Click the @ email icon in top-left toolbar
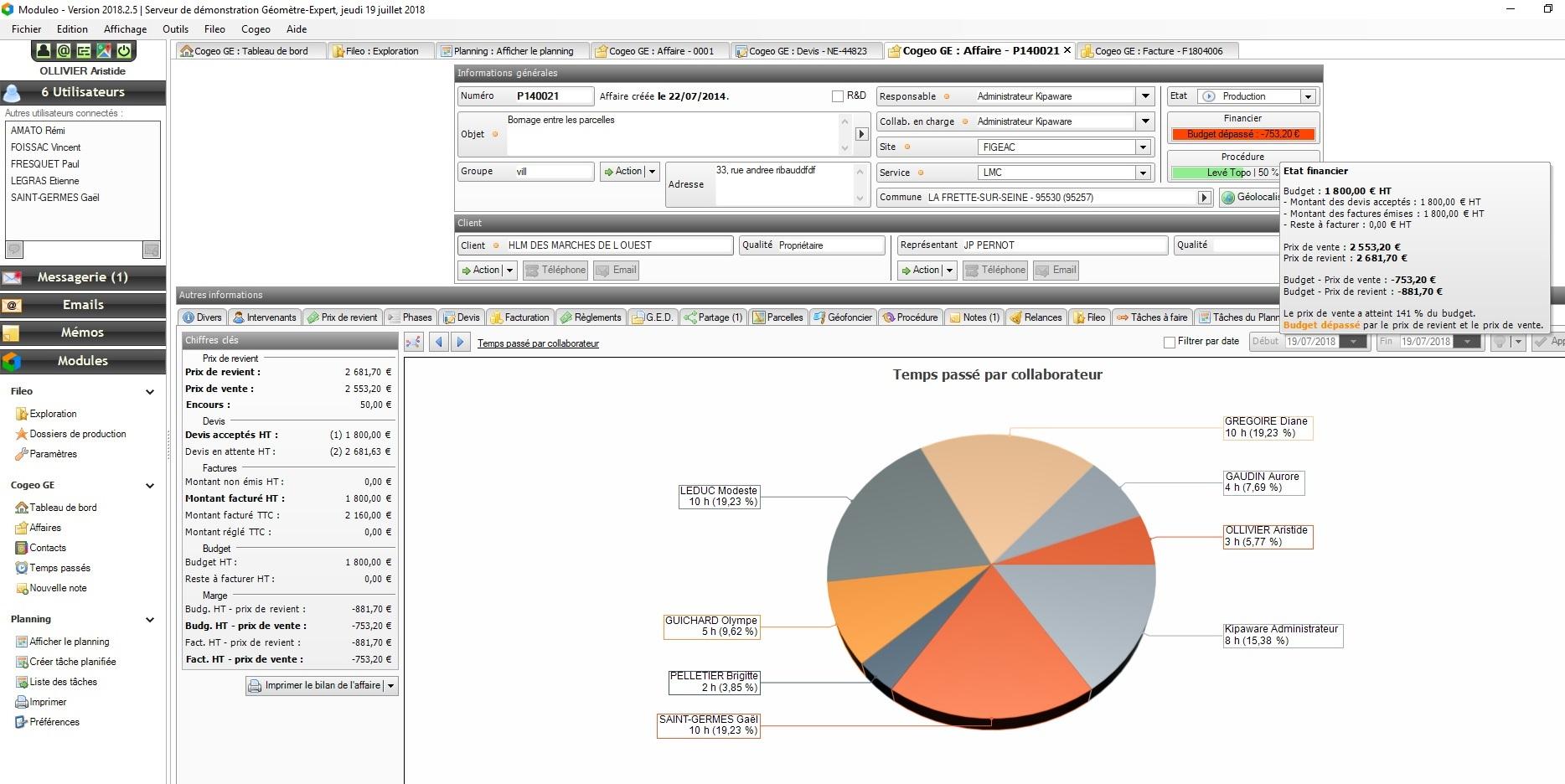The width and height of the screenshot is (1565, 784). pos(64,51)
